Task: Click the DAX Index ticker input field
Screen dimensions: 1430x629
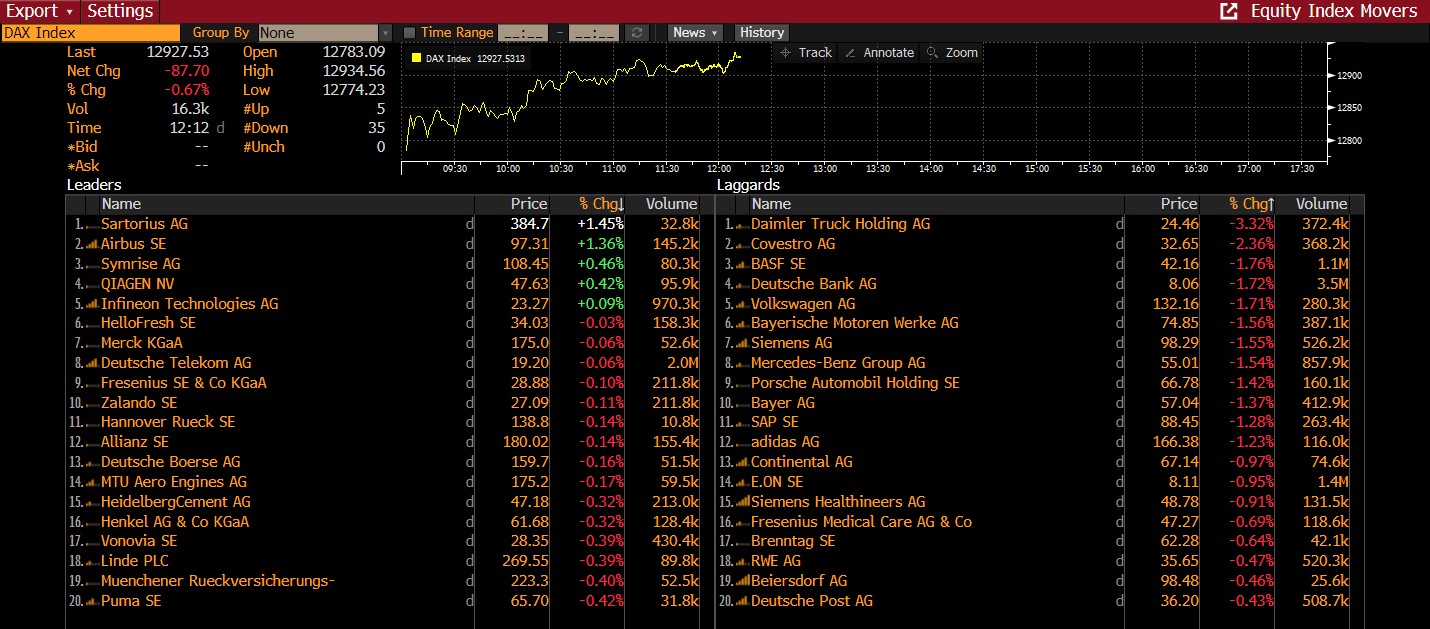Action: pyautogui.click(x=90, y=33)
